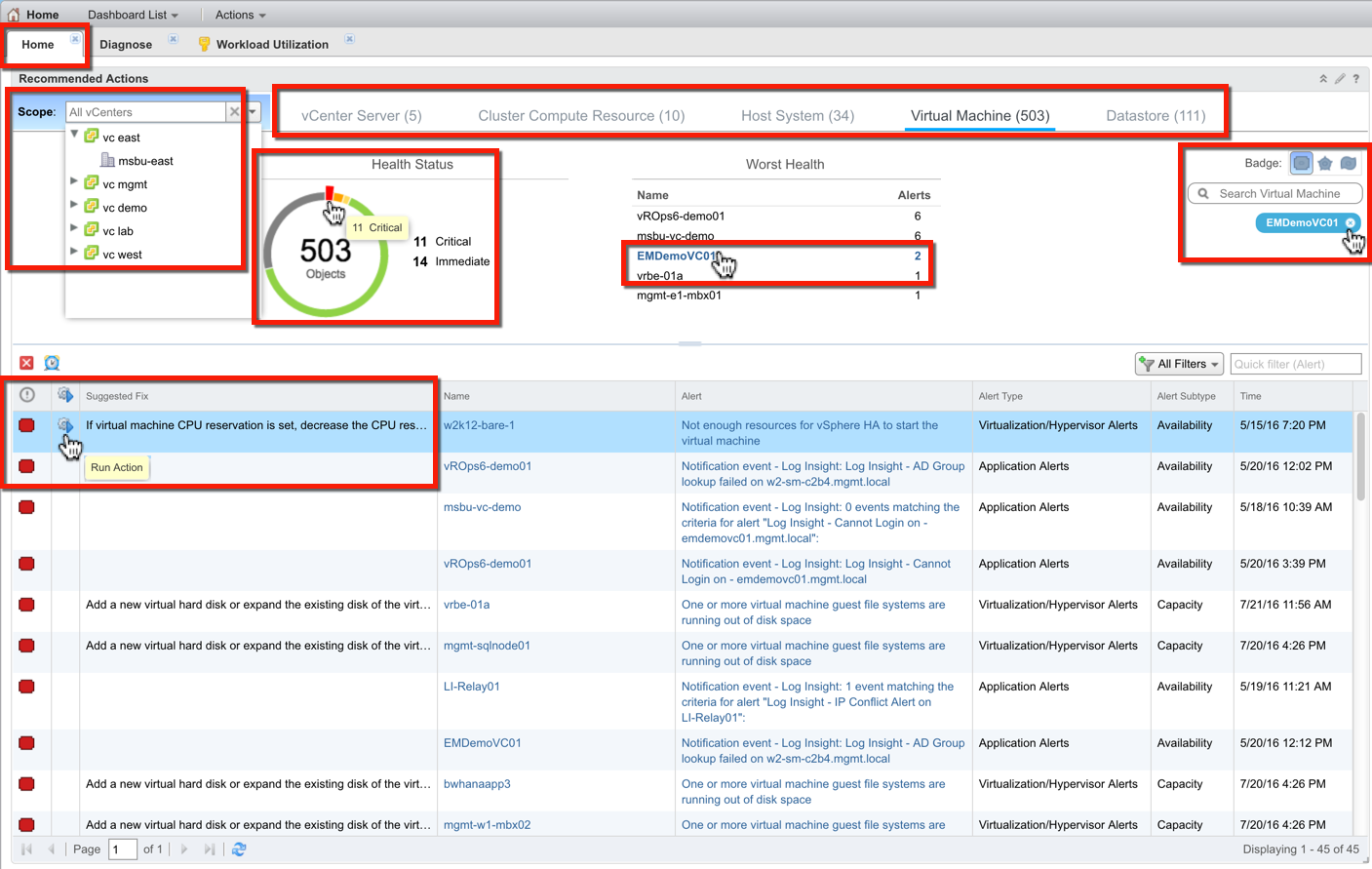The height and width of the screenshot is (869, 1372).
Task: Open the alarm clock snooze icon
Action: 52,363
